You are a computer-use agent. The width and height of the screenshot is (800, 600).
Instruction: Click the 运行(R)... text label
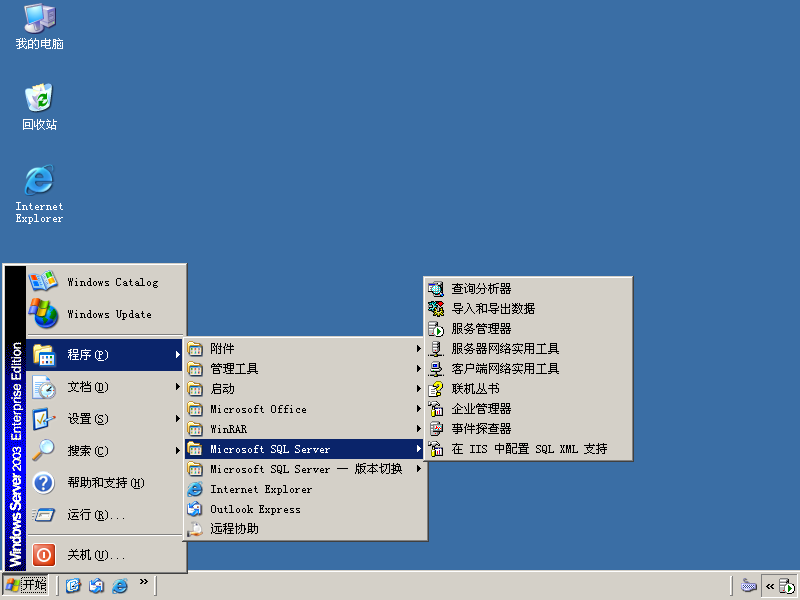pyautogui.click(x=96, y=515)
